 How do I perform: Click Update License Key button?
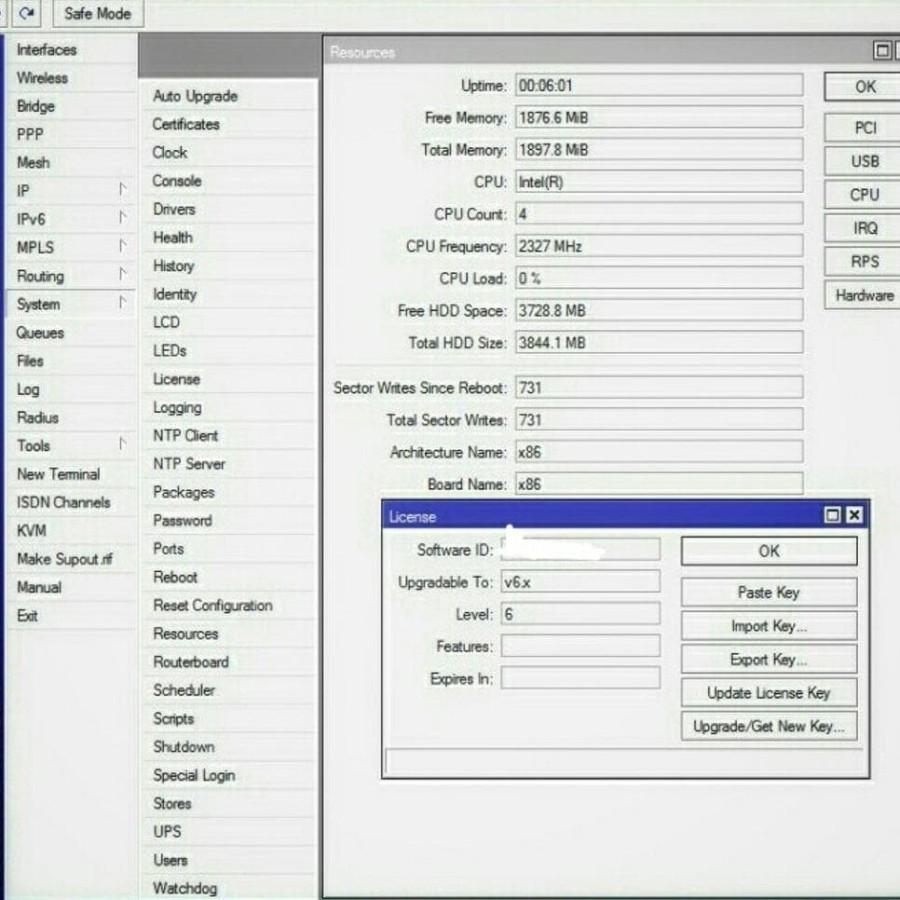coord(769,693)
